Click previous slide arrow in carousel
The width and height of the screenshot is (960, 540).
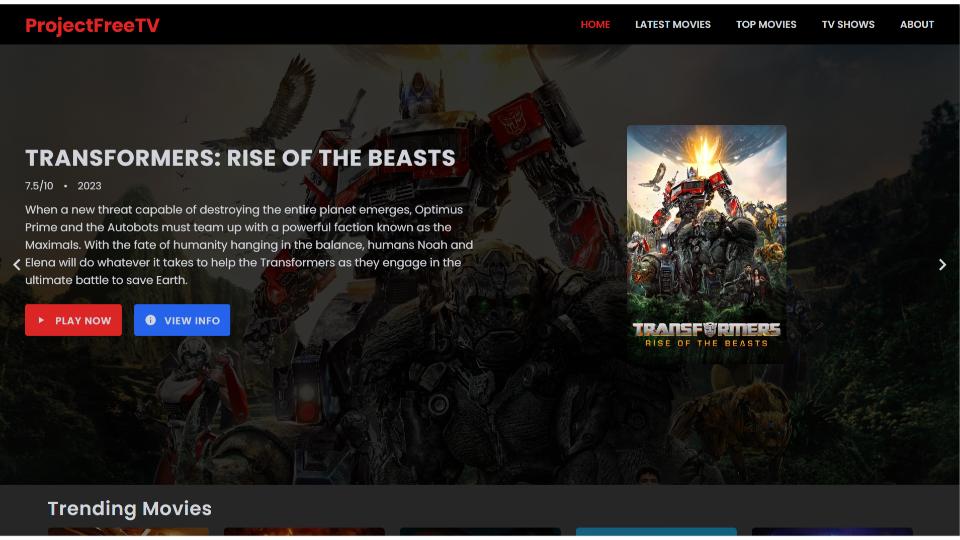[17, 264]
